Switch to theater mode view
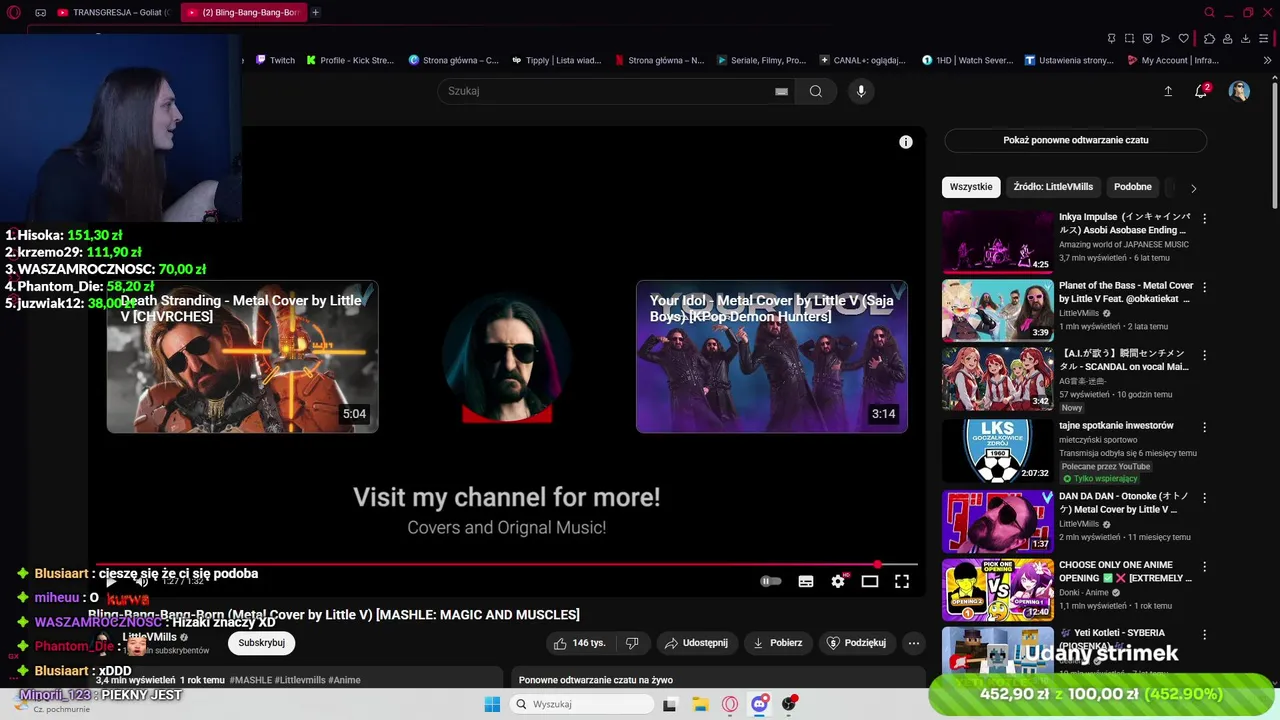Screen dimensions: 1280x720 coord(870,581)
